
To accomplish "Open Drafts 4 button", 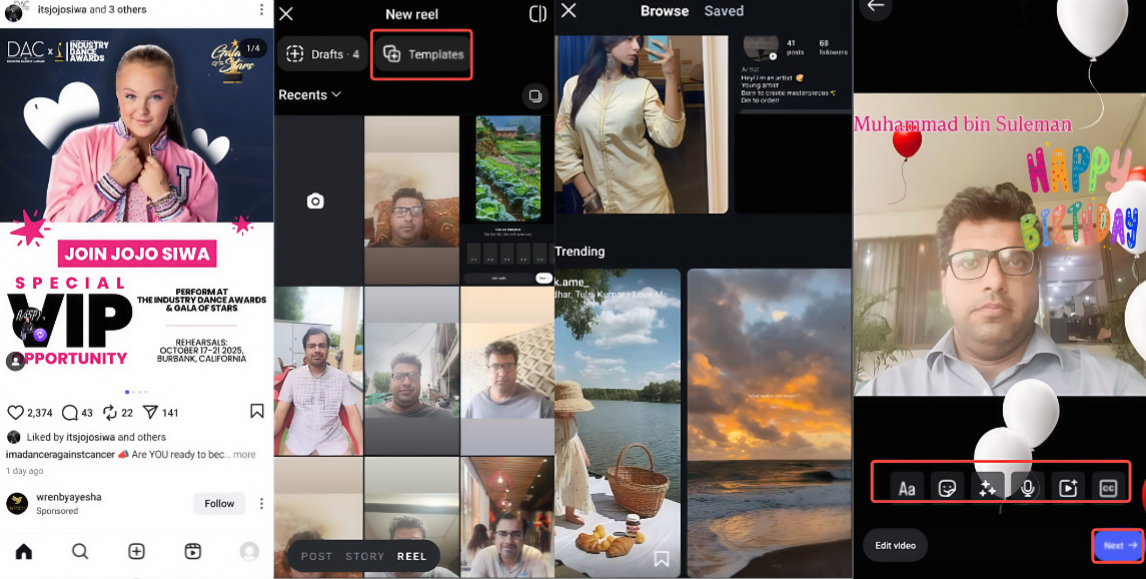I will (x=322, y=54).
